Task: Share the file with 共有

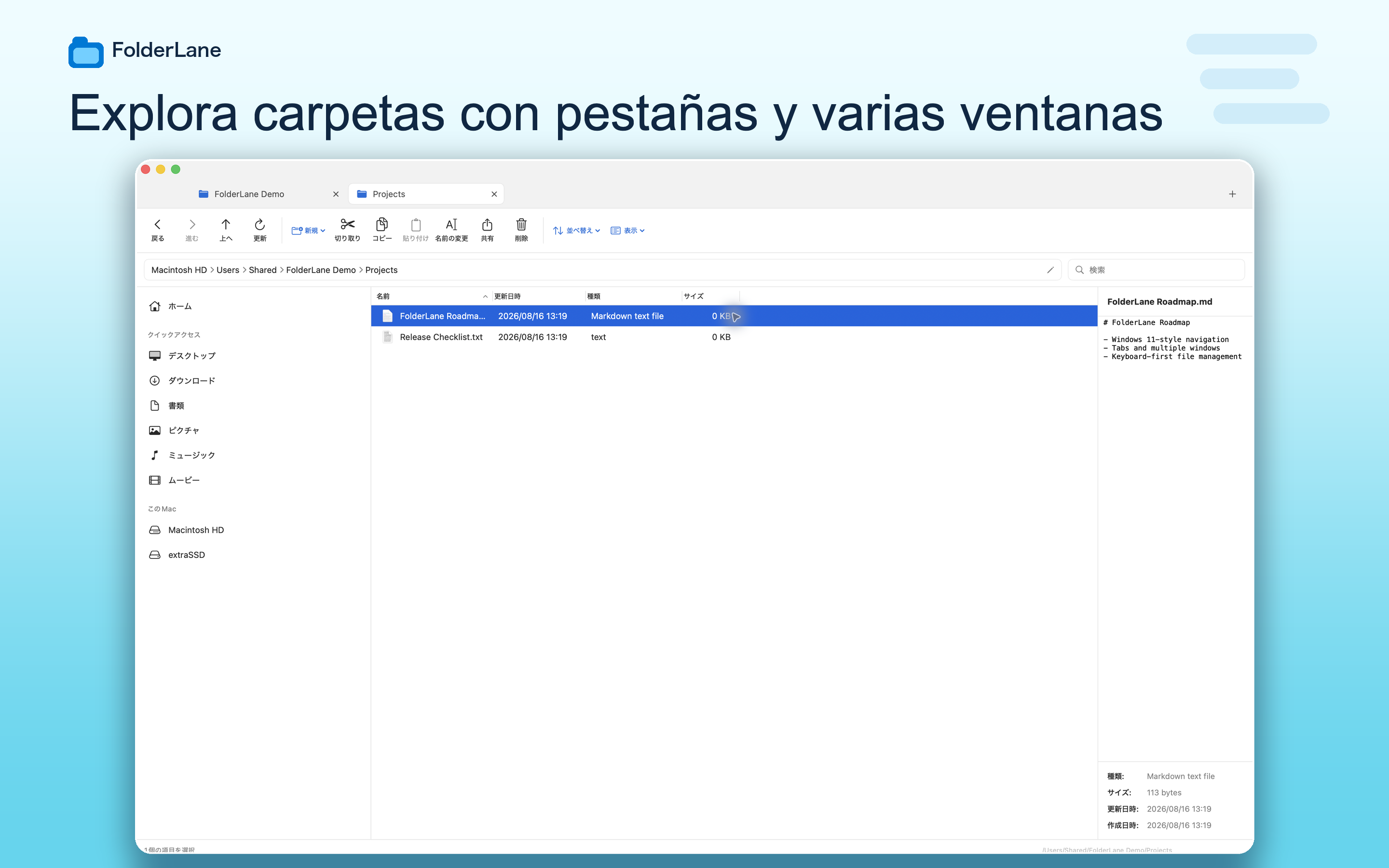Action: click(487, 230)
